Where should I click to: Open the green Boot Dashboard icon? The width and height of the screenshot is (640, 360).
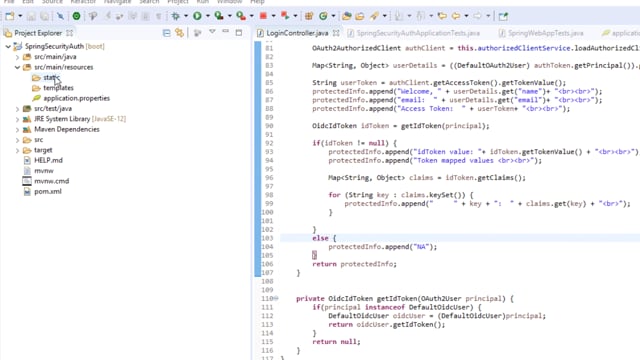coord(76,16)
